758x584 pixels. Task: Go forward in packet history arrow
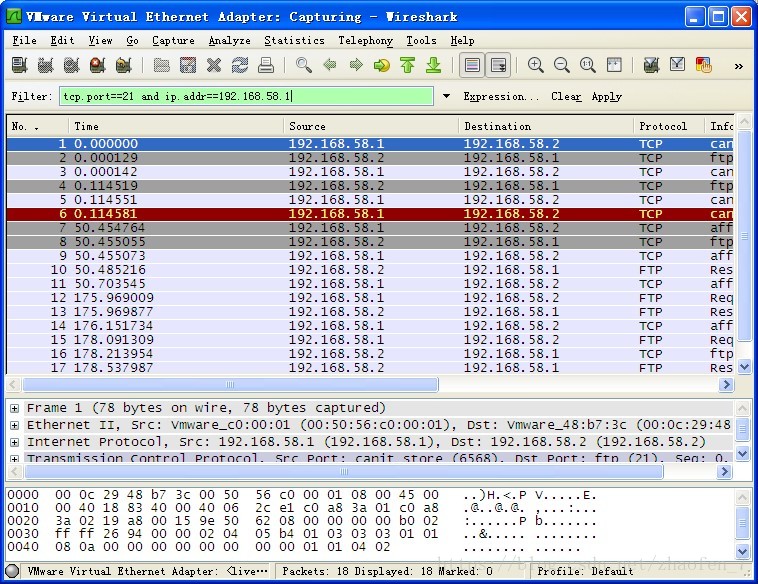click(356, 65)
